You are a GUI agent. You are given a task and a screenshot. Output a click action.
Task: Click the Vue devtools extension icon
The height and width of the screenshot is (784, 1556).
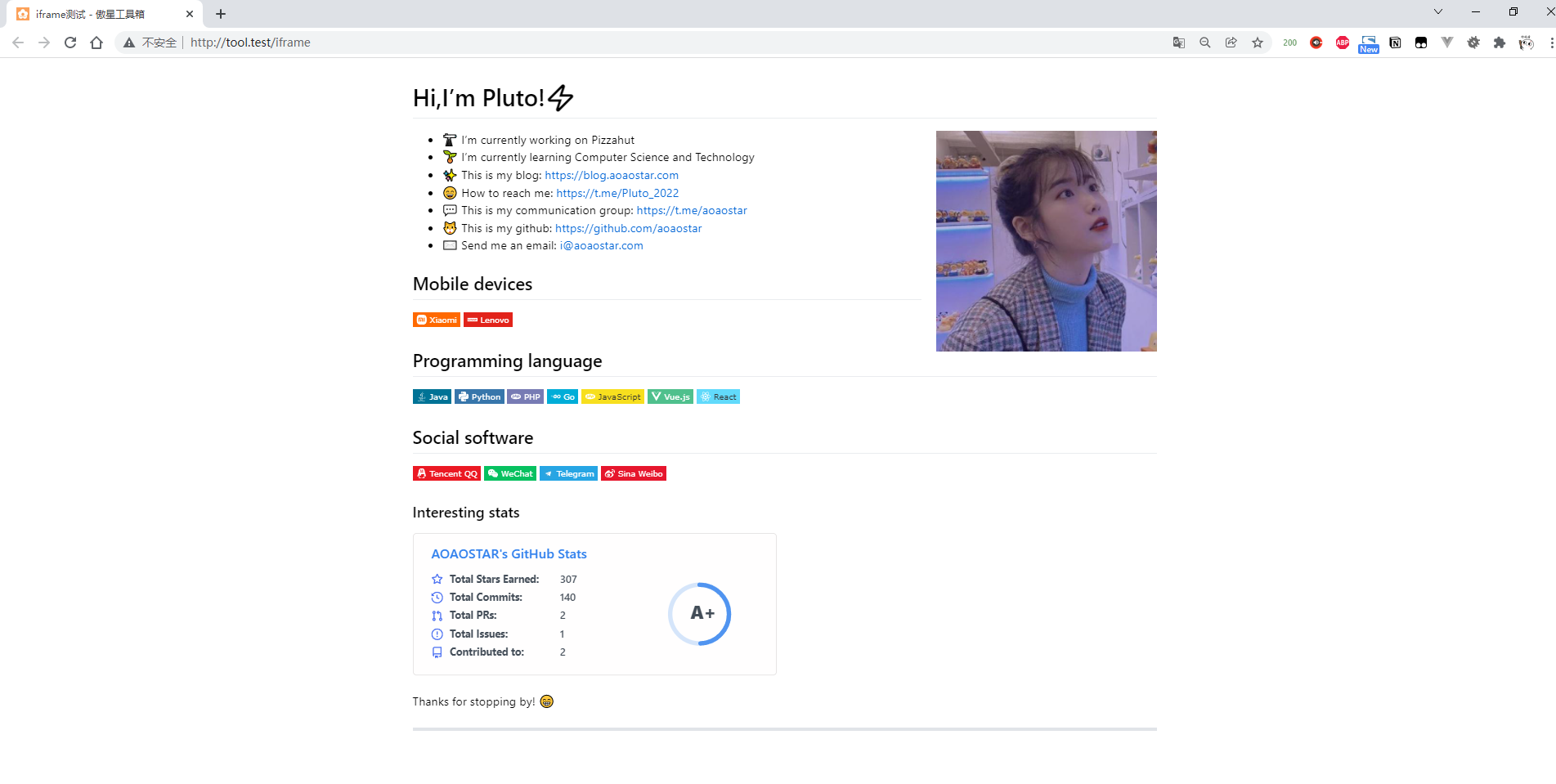click(x=1447, y=43)
